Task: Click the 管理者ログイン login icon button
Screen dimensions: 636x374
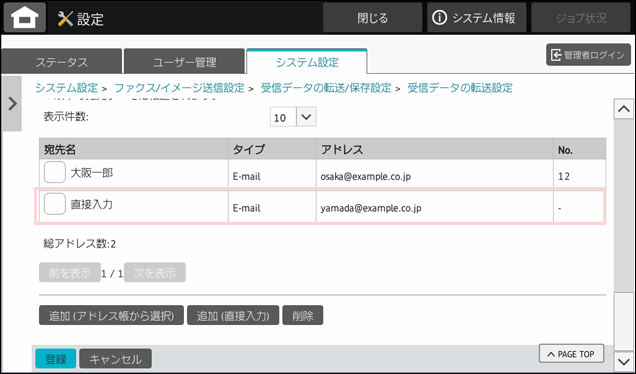Action: click(588, 55)
